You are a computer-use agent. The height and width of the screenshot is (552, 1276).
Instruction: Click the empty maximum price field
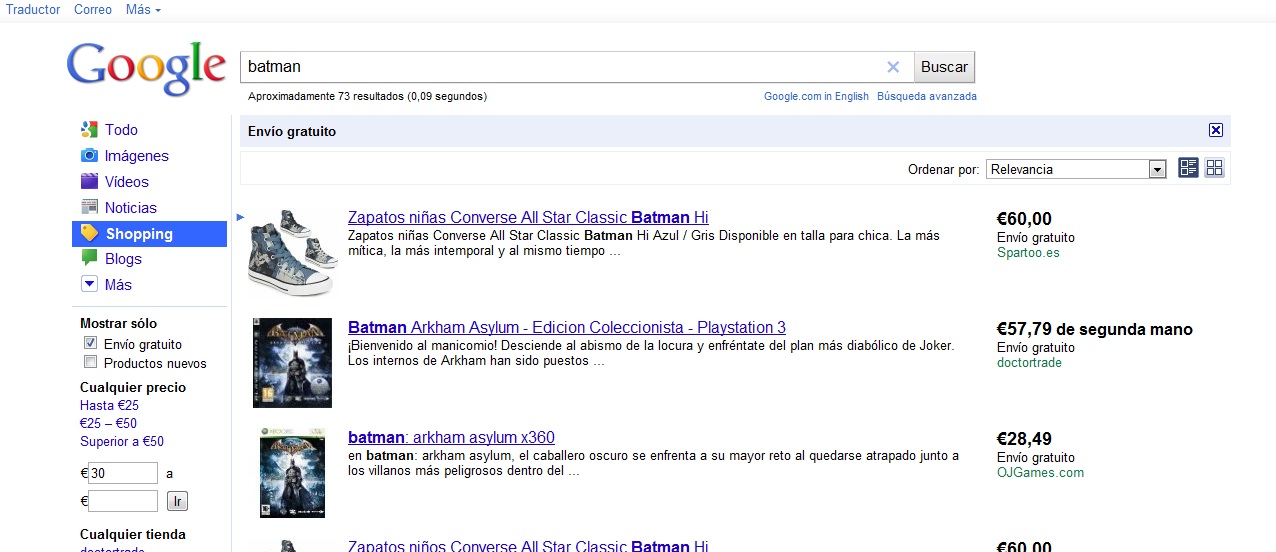[123, 501]
